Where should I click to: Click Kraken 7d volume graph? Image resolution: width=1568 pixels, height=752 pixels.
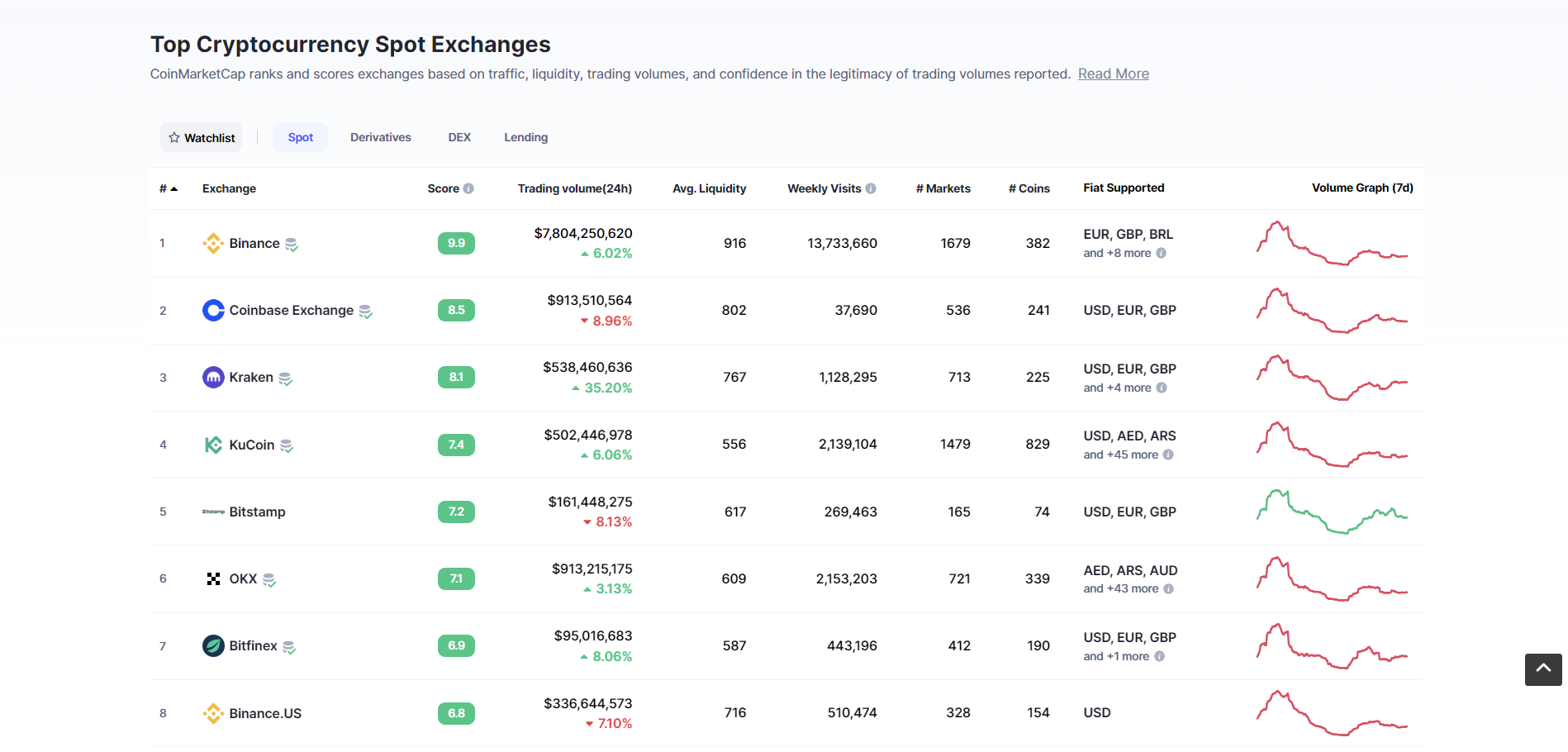coord(1332,378)
